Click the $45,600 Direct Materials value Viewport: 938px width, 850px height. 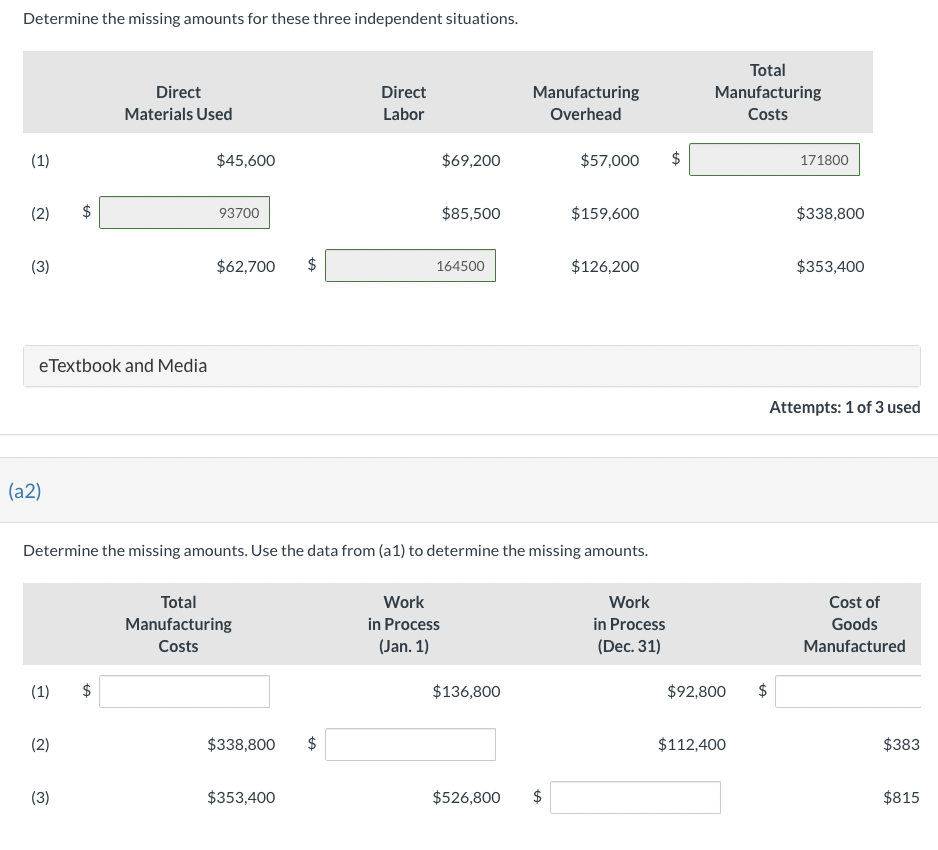point(246,160)
